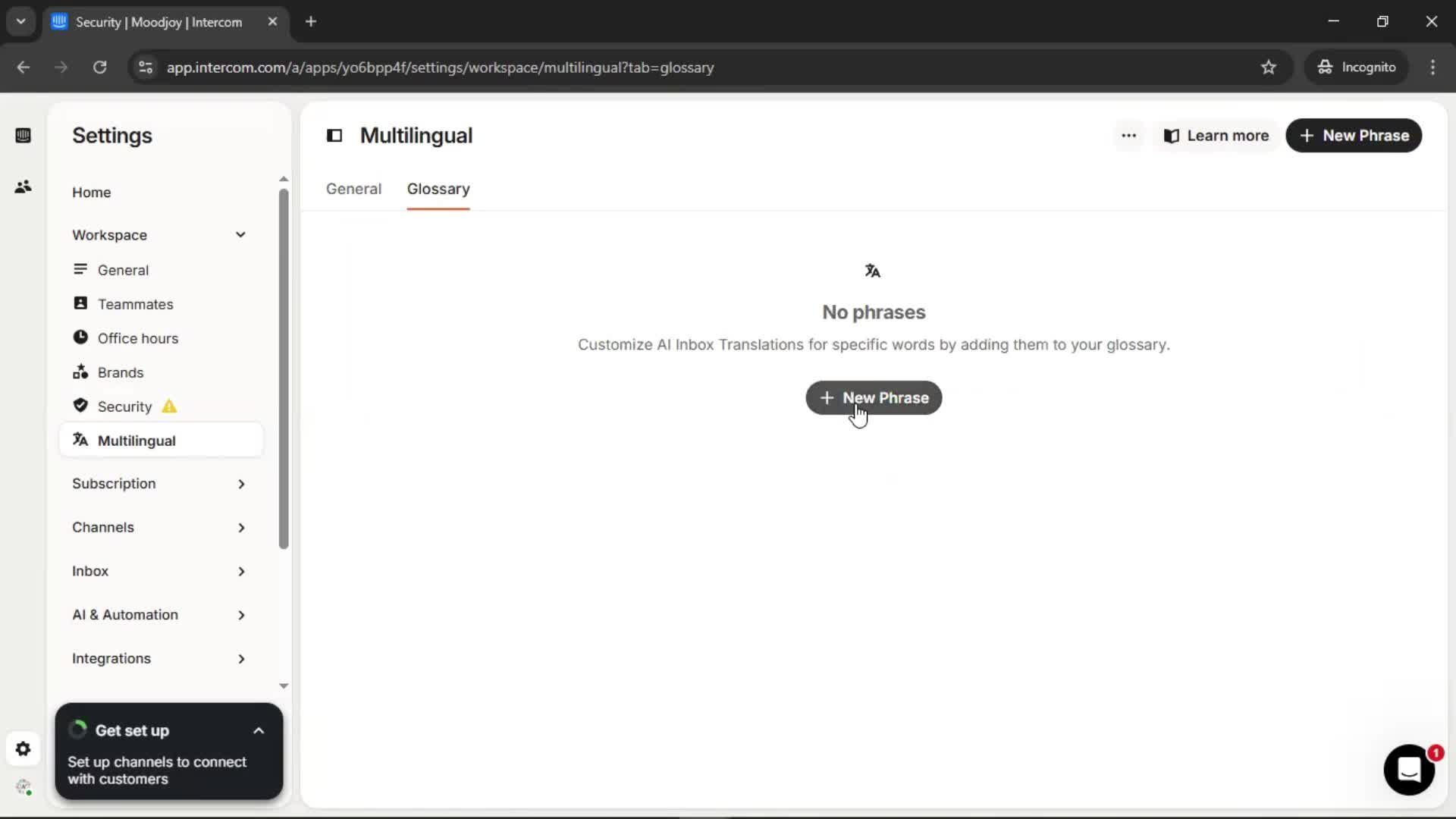Open the Contacts people icon in left rail
Screen dimensions: 1456x819
[23, 187]
